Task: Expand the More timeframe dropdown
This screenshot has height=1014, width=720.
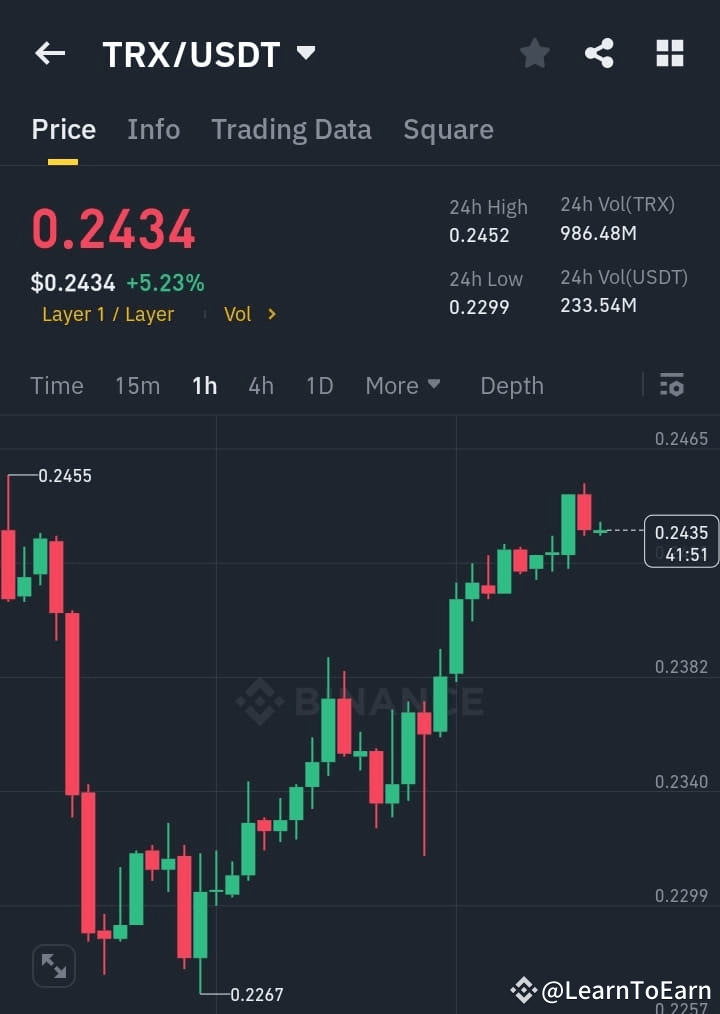Action: 403,385
